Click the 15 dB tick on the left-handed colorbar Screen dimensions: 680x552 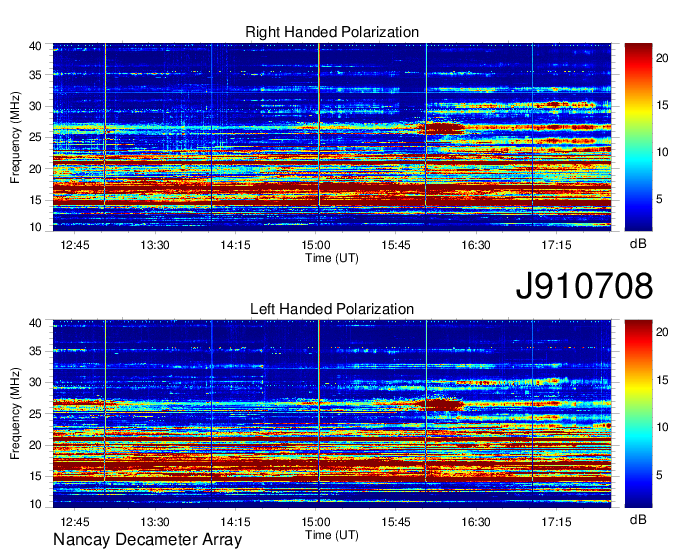(x=662, y=380)
